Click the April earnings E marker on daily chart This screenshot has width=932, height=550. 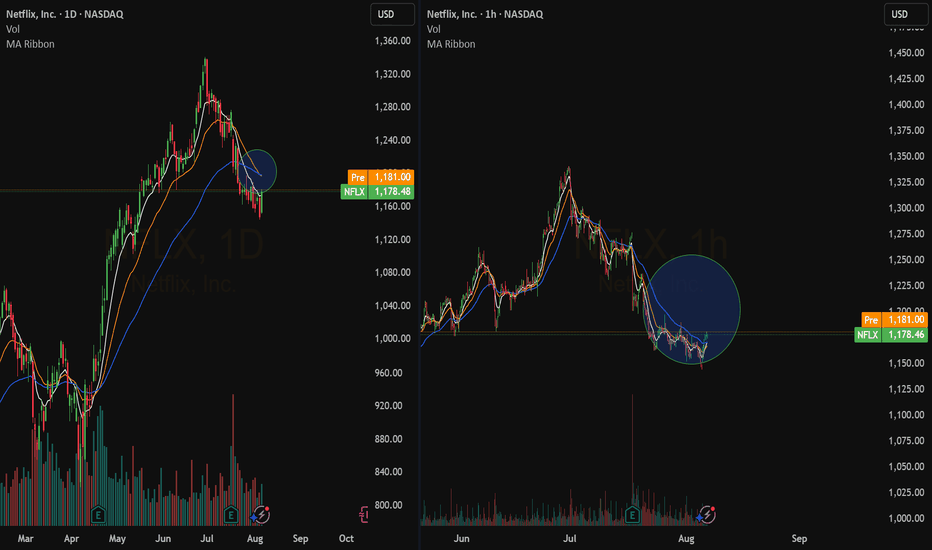[x=98, y=514]
